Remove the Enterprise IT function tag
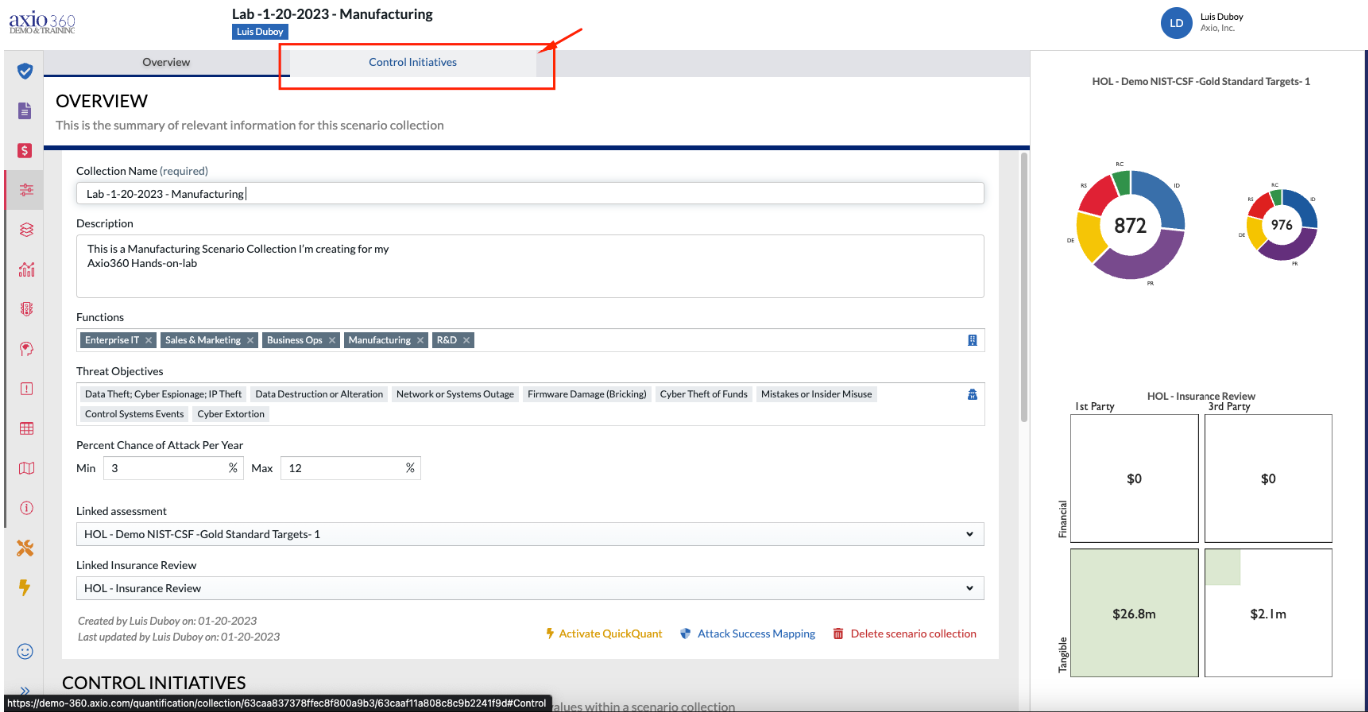1368x712 pixels. (149, 340)
